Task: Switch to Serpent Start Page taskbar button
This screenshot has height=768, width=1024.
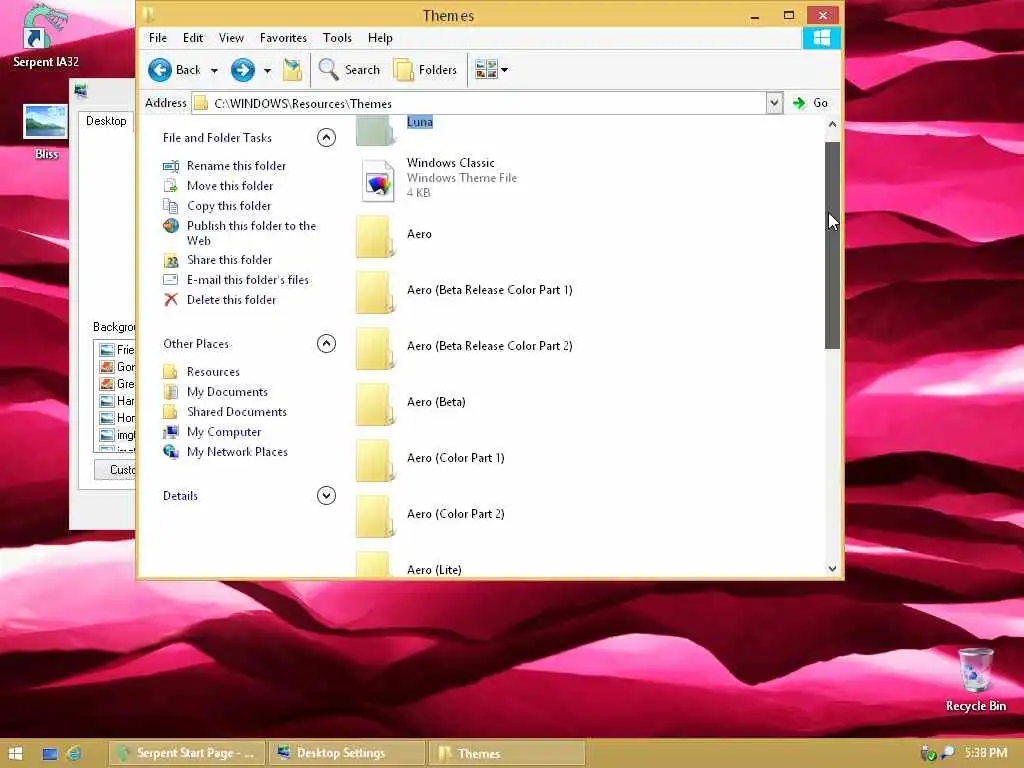Action: pos(187,753)
